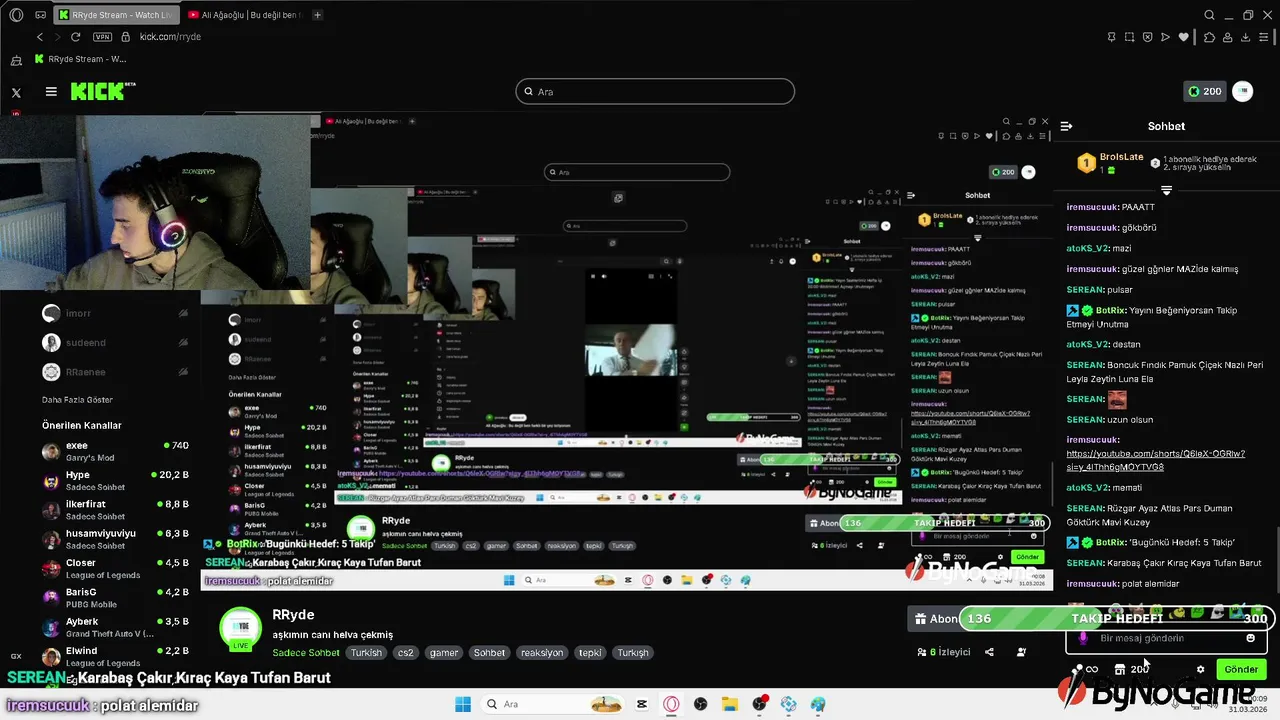Screen dimensions: 1280x720
Task: Reload the kick.com page
Action: pos(75,36)
